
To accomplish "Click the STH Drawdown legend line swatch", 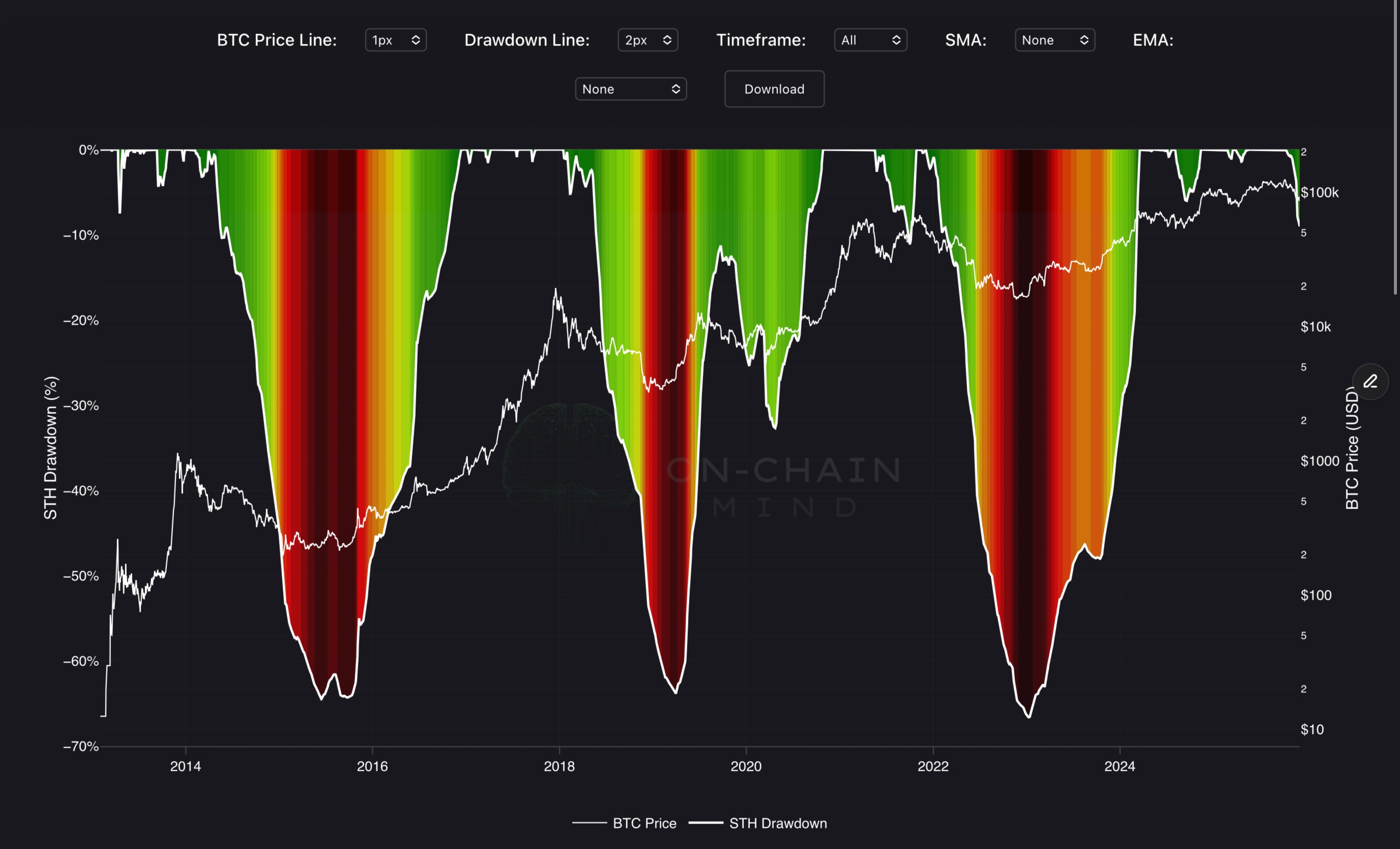I will pyautogui.click(x=706, y=823).
